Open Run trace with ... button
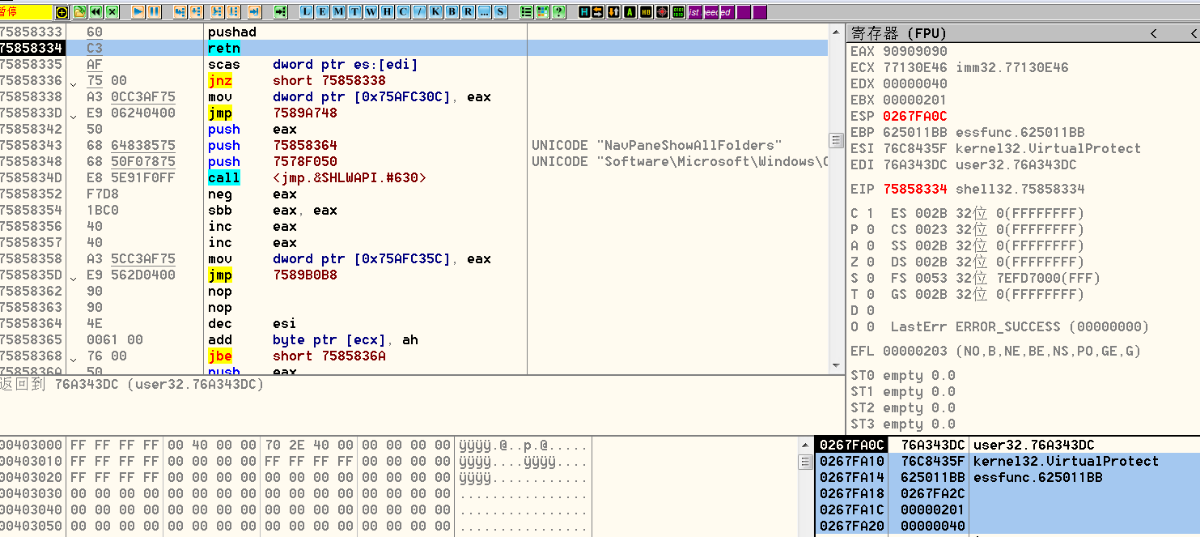 pos(484,11)
